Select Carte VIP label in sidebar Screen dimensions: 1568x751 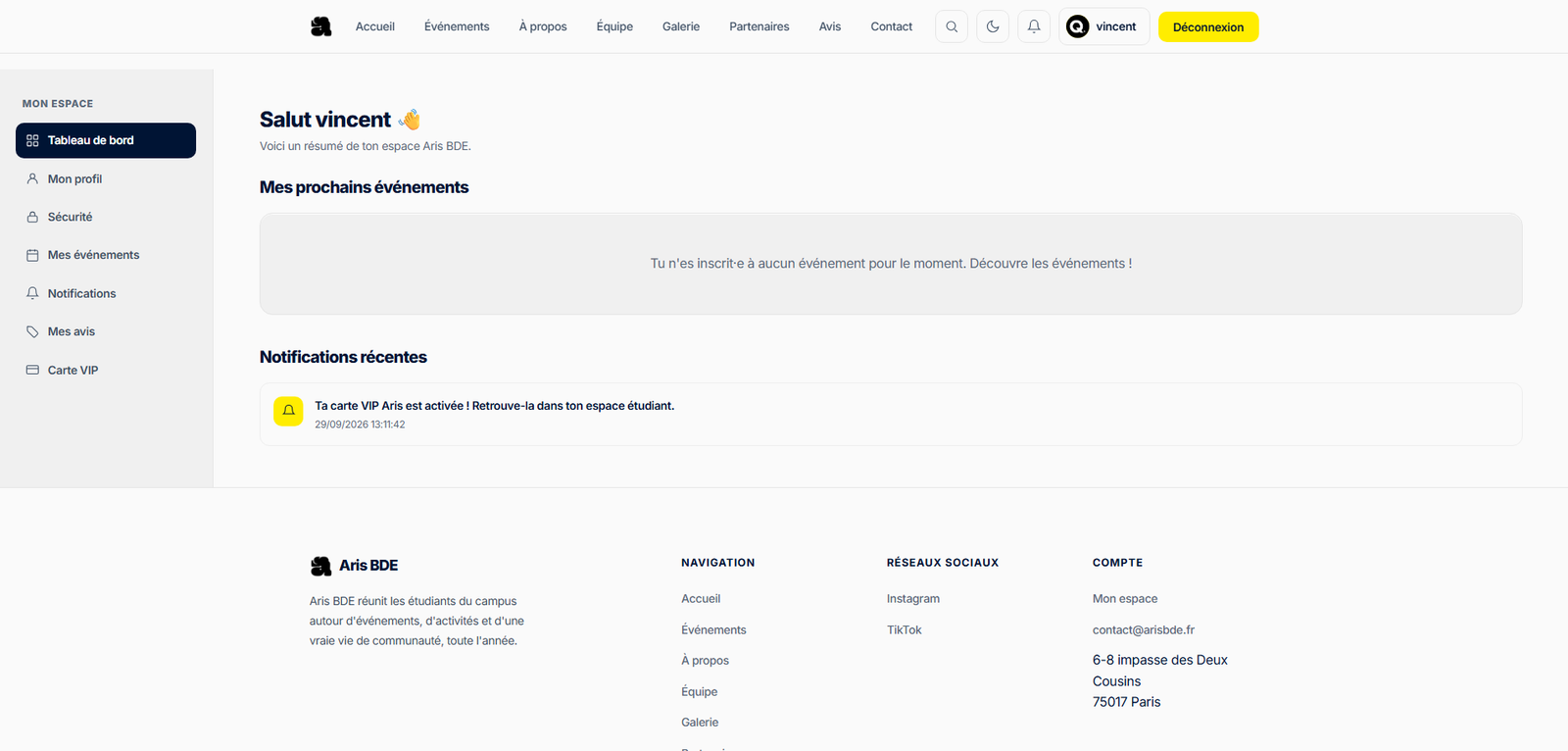[x=73, y=371]
